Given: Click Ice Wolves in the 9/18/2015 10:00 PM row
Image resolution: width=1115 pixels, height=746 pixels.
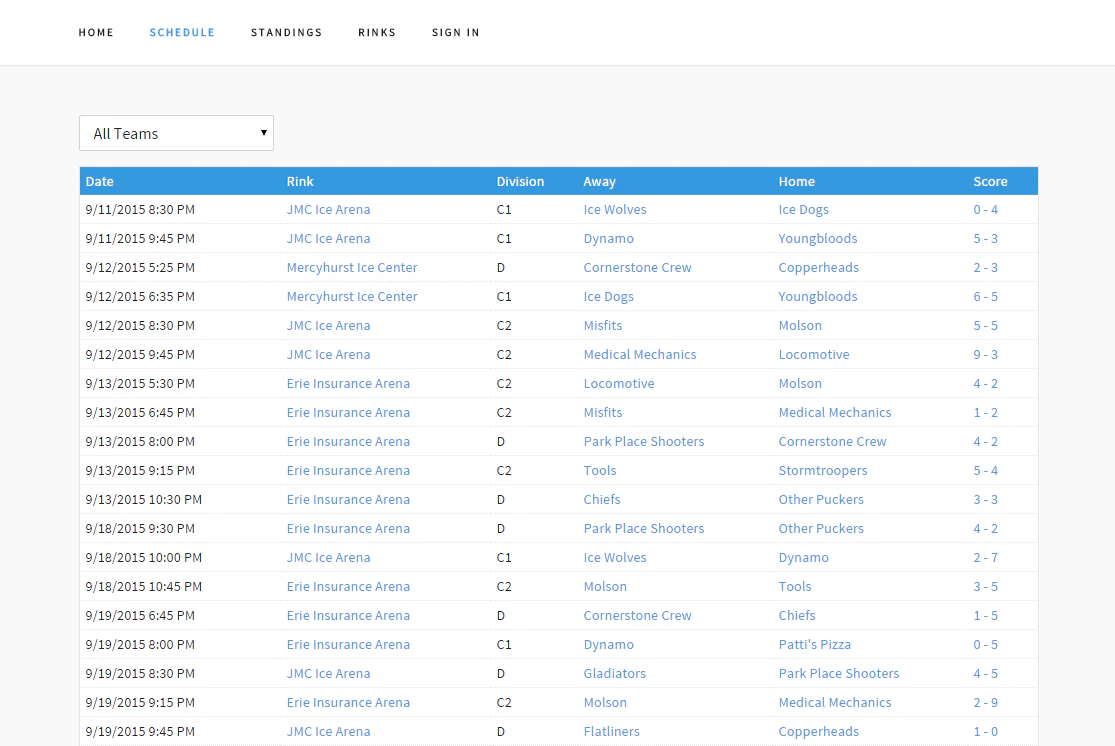Looking at the screenshot, I should click(x=615, y=558).
